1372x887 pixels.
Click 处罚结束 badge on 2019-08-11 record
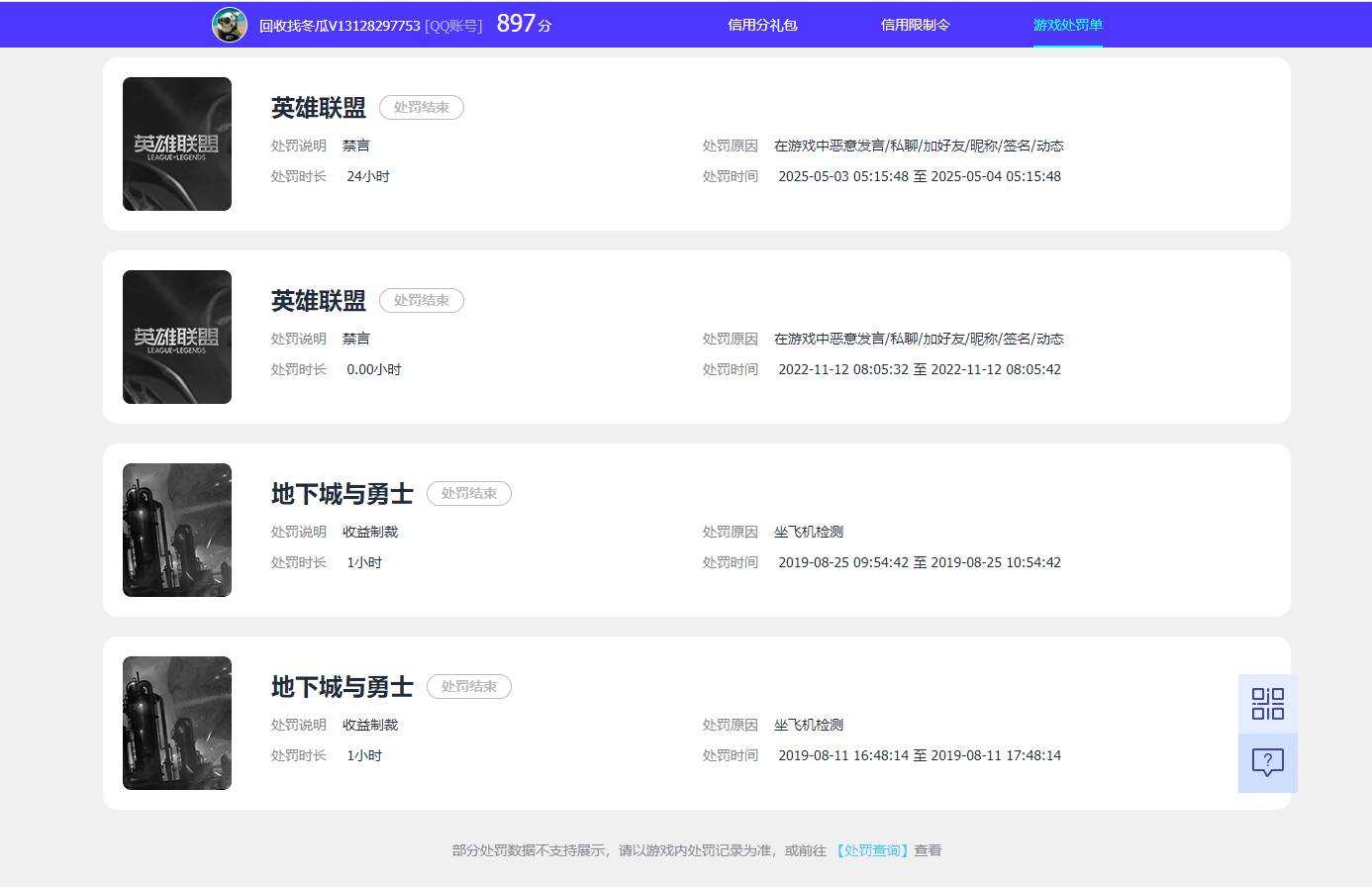coord(469,686)
